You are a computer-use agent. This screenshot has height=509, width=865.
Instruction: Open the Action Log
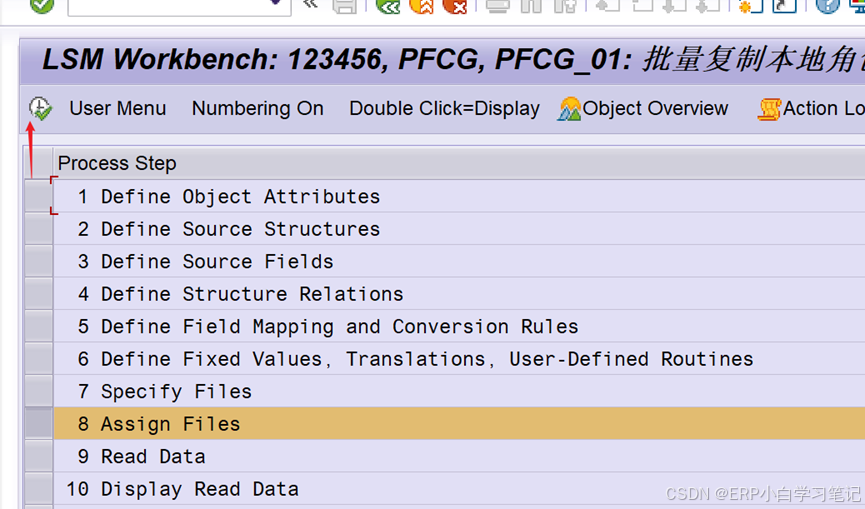pyautogui.click(x=811, y=109)
